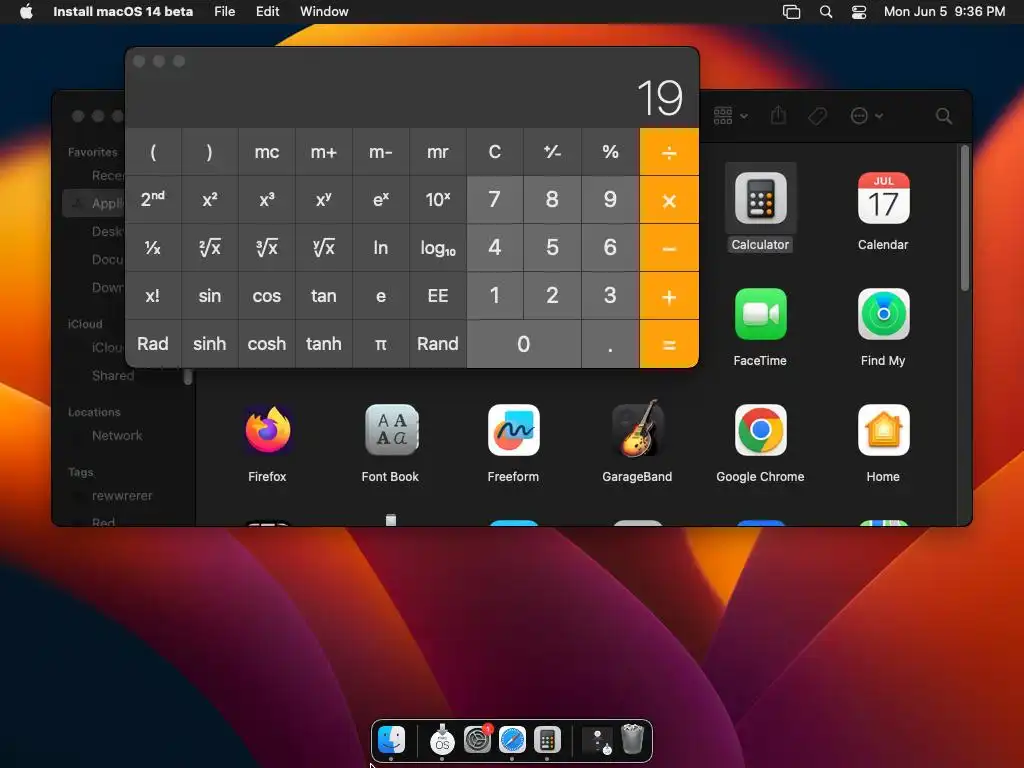Open Safari from the Dock
This screenshot has height=768, width=1024.
tap(512, 740)
